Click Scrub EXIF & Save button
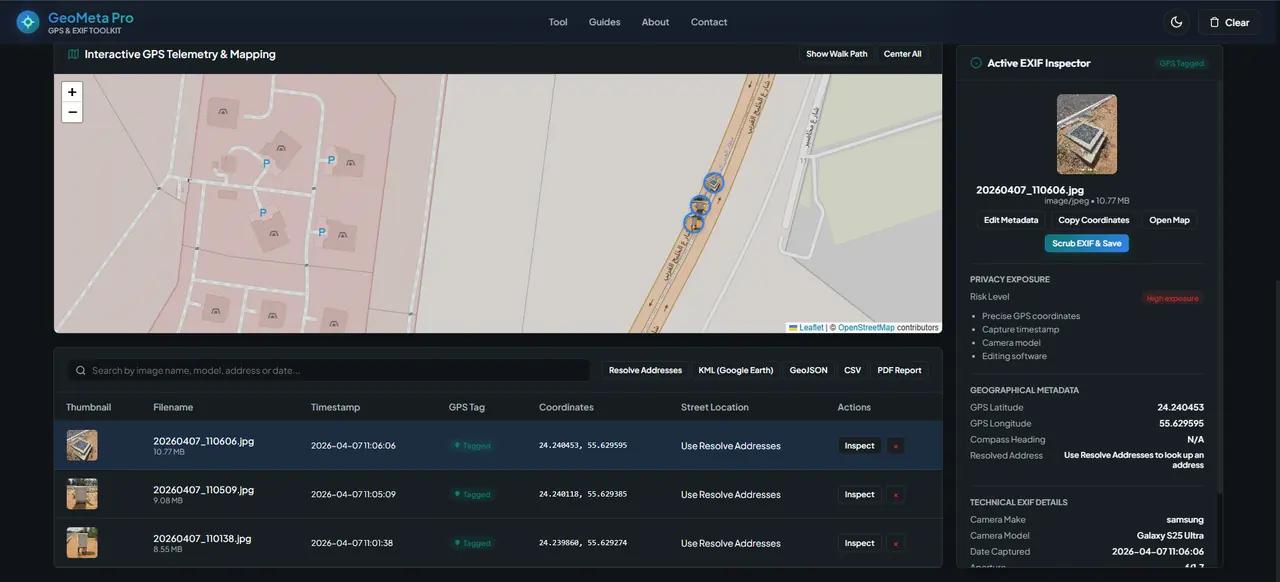This screenshot has width=1280, height=582. coord(1087,243)
